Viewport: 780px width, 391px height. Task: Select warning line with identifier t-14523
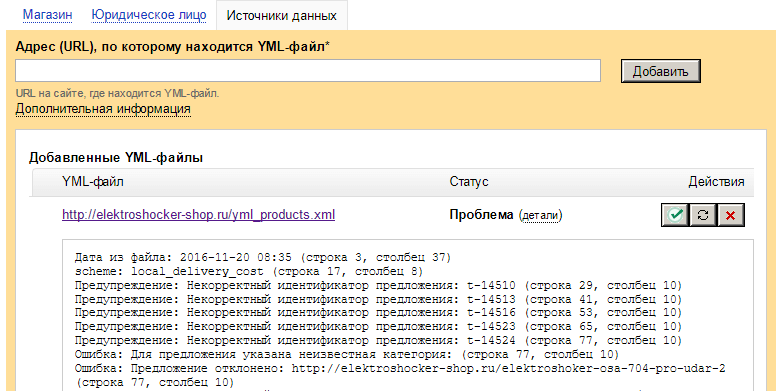[x=378, y=327]
